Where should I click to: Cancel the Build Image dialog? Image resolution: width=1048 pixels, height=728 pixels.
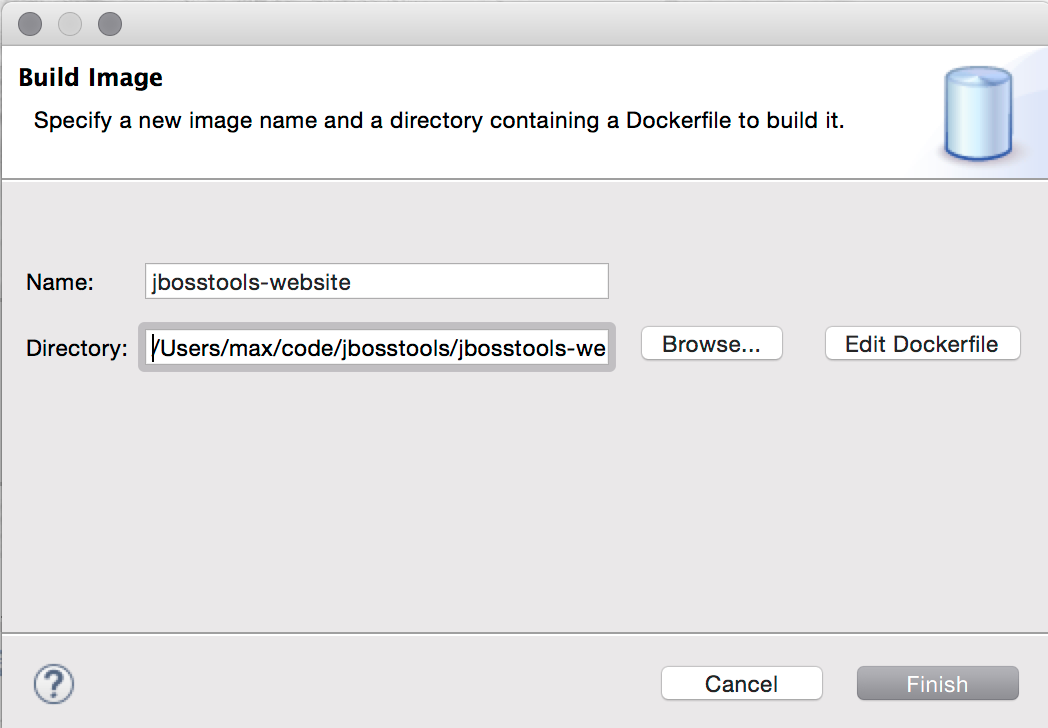(x=741, y=684)
